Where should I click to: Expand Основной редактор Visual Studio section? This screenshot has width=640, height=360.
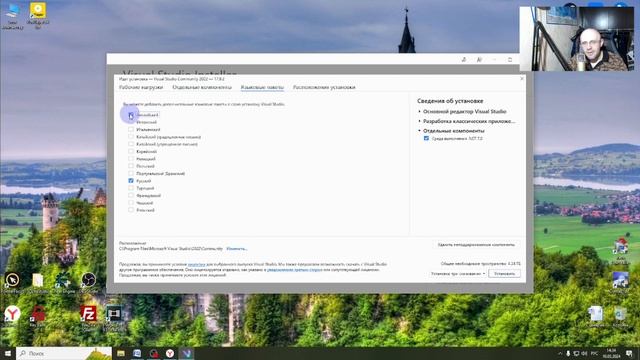419,111
